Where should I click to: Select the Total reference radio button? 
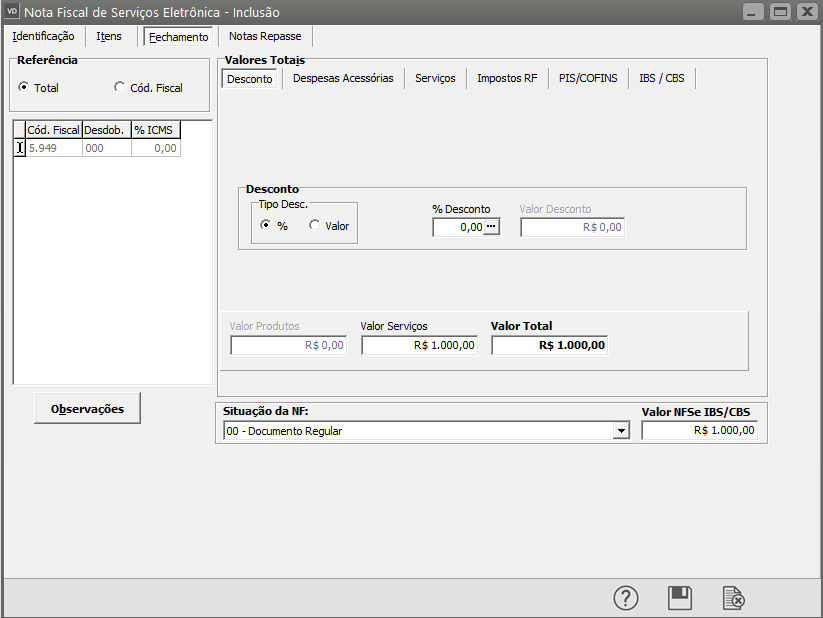[x=24, y=87]
